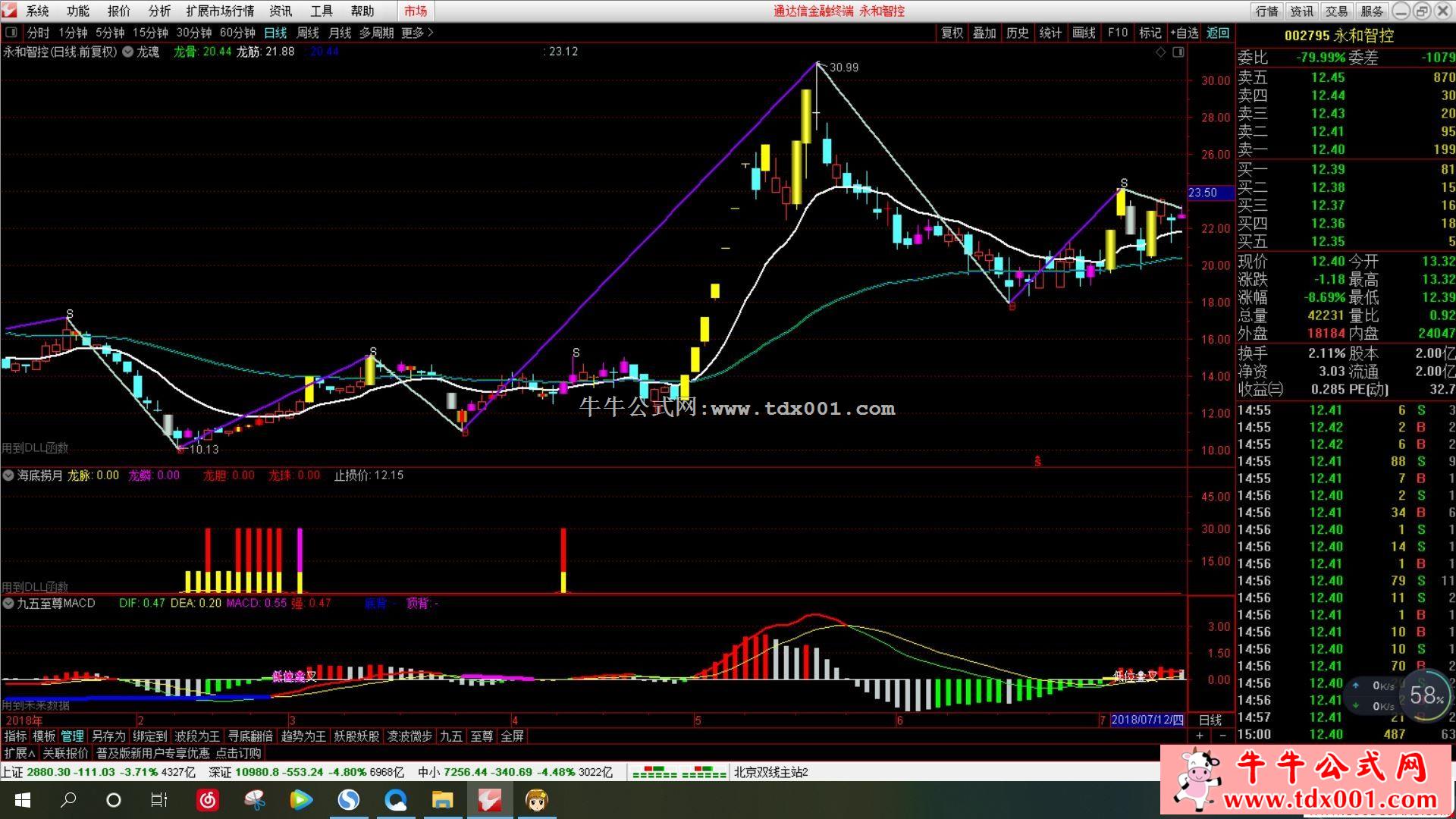Viewport: 1456px width, 819px height.
Task: Open the 功能 menu
Action: click(78, 11)
